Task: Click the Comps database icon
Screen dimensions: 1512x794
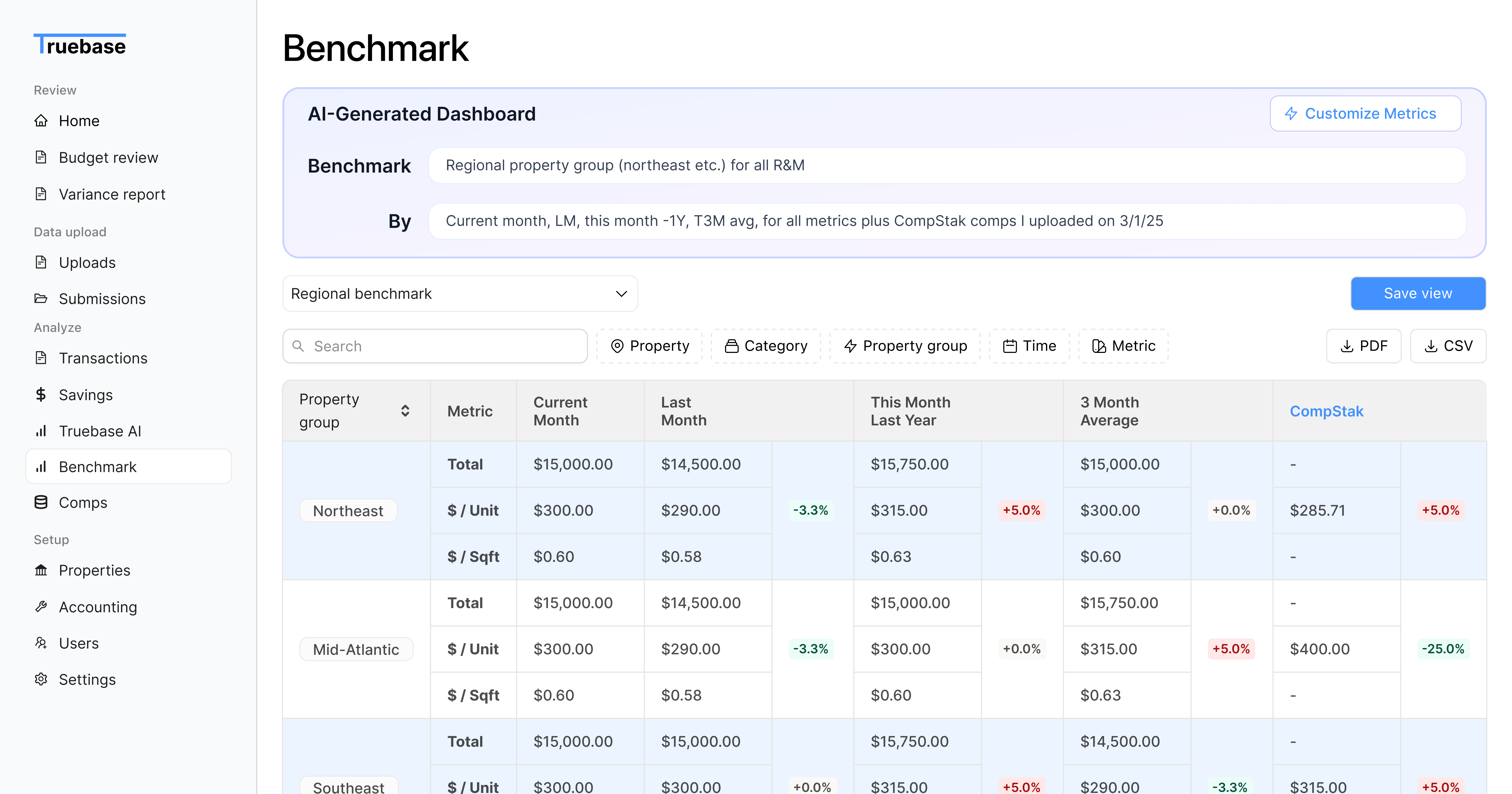Action: click(40, 503)
